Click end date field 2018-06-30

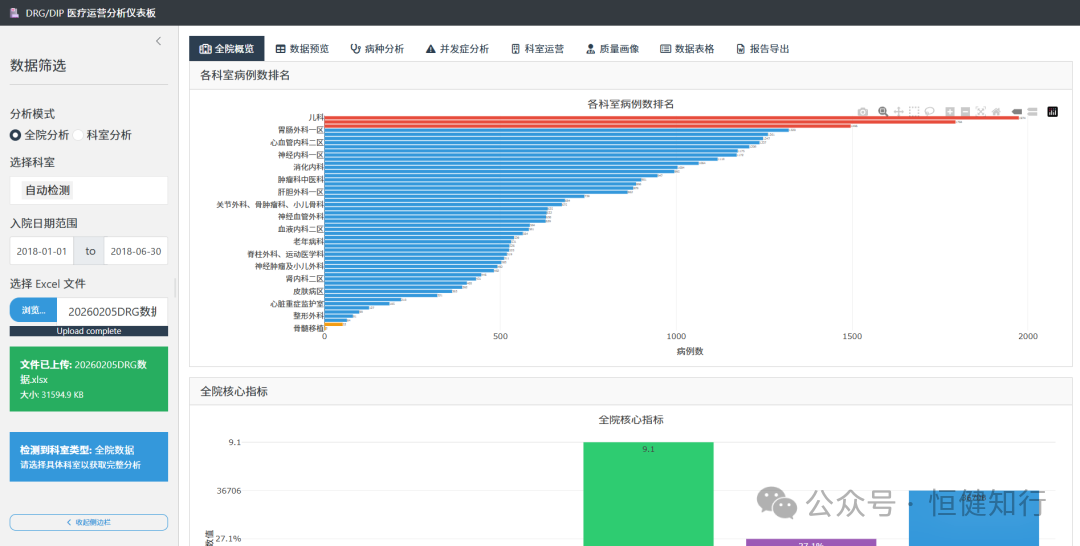[x=136, y=251]
